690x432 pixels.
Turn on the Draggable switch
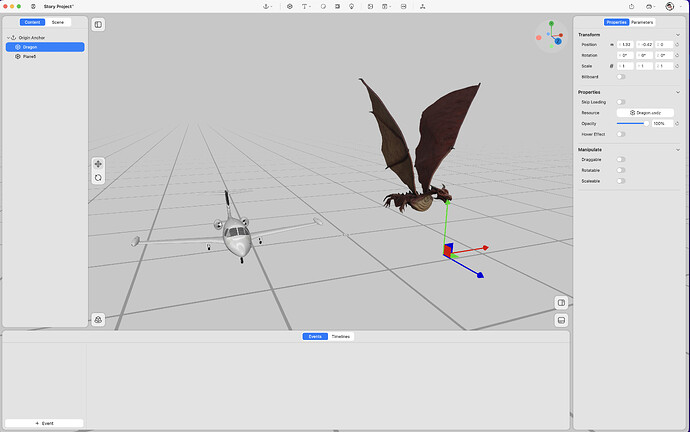[x=621, y=159]
